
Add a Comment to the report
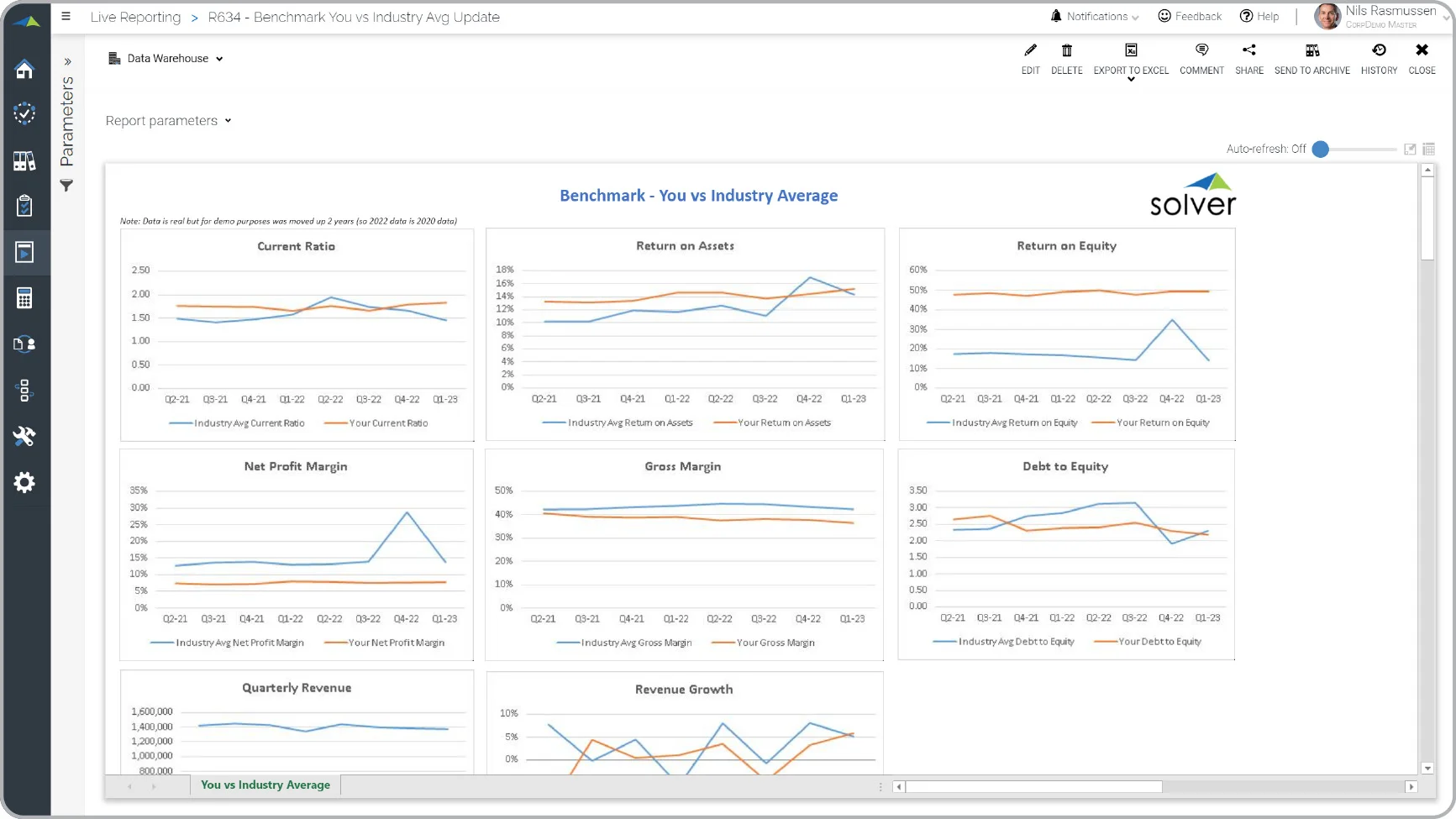pyautogui.click(x=1201, y=58)
